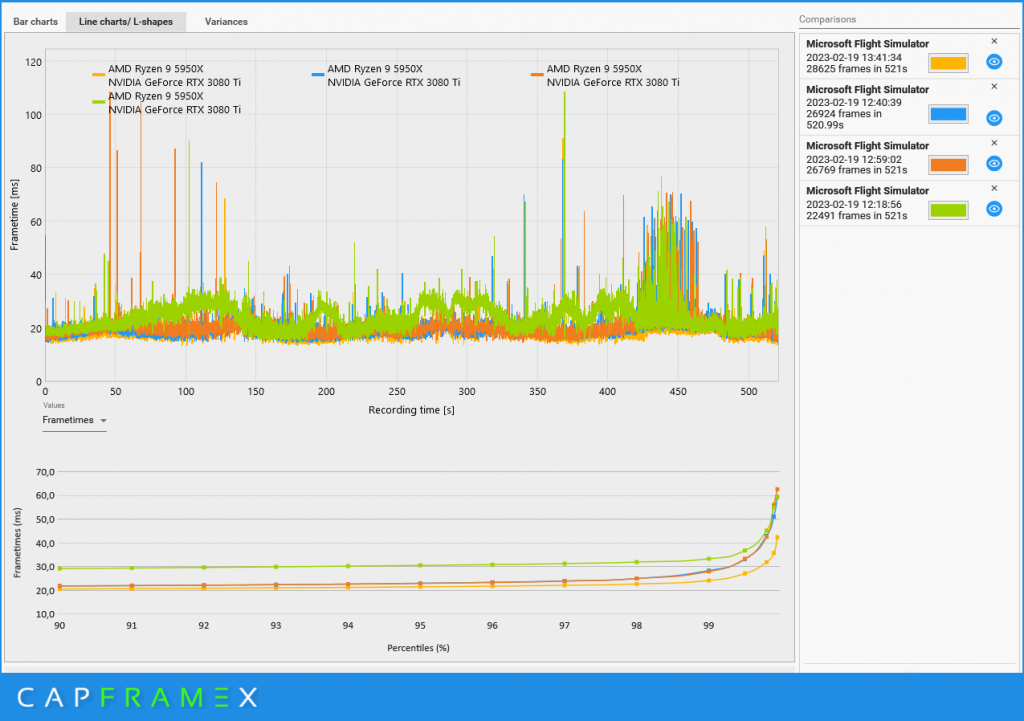1024x721 pixels.
Task: Toggle visibility of the 13:41:34 recording
Action: tap(994, 62)
